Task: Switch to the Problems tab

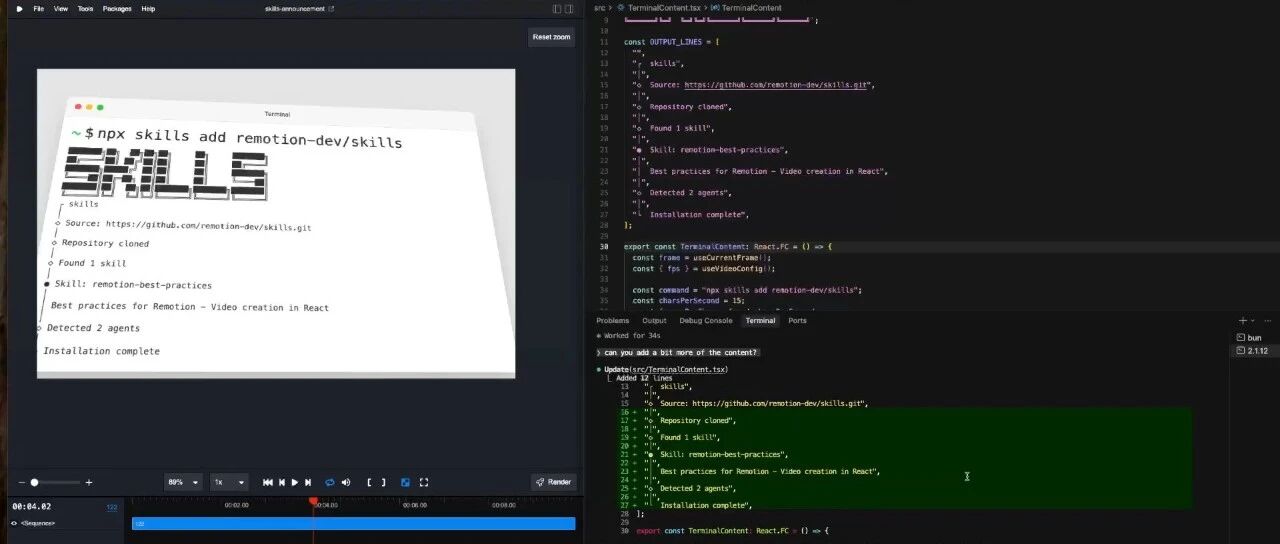Action: [613, 321]
